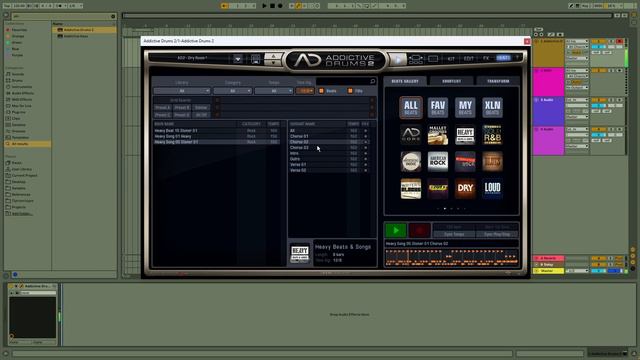The image size is (640, 360).
Task: Open the Category filter dropdown
Action: point(233,91)
